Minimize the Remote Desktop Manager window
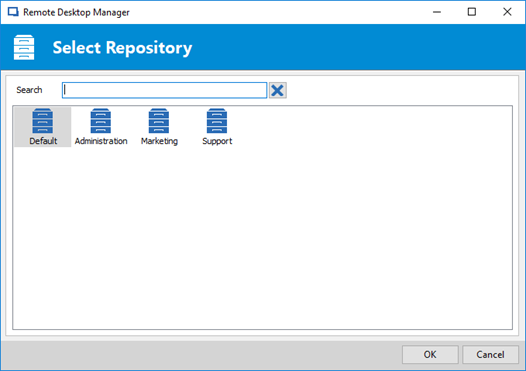The width and height of the screenshot is (526, 371). [437, 12]
